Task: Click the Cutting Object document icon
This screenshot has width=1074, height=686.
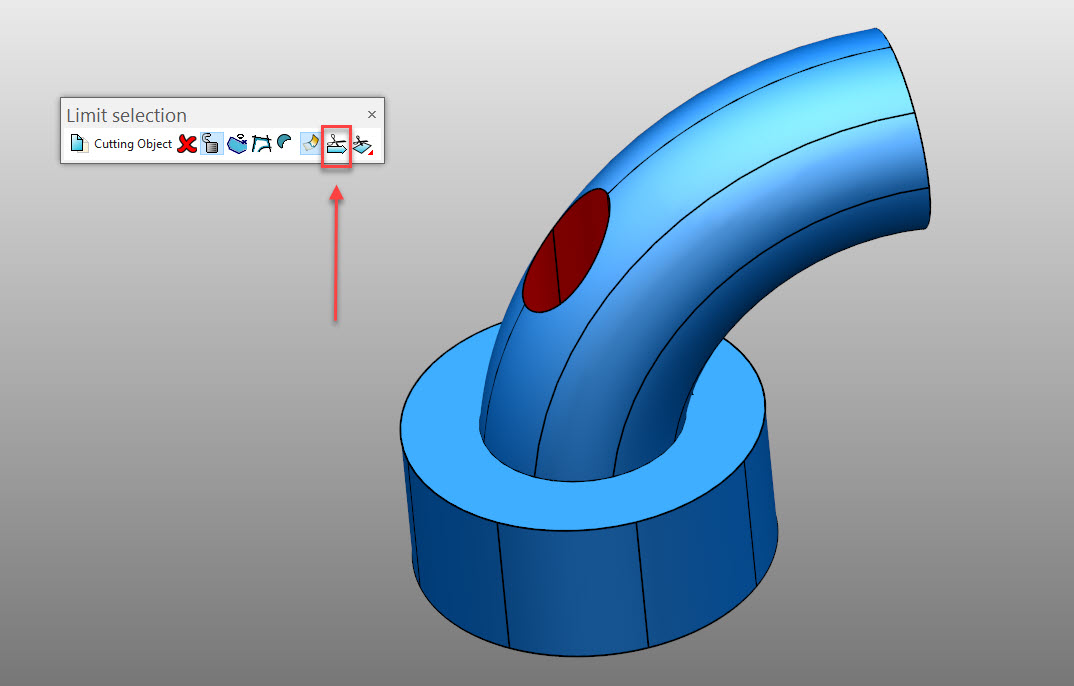Action: coord(78,143)
